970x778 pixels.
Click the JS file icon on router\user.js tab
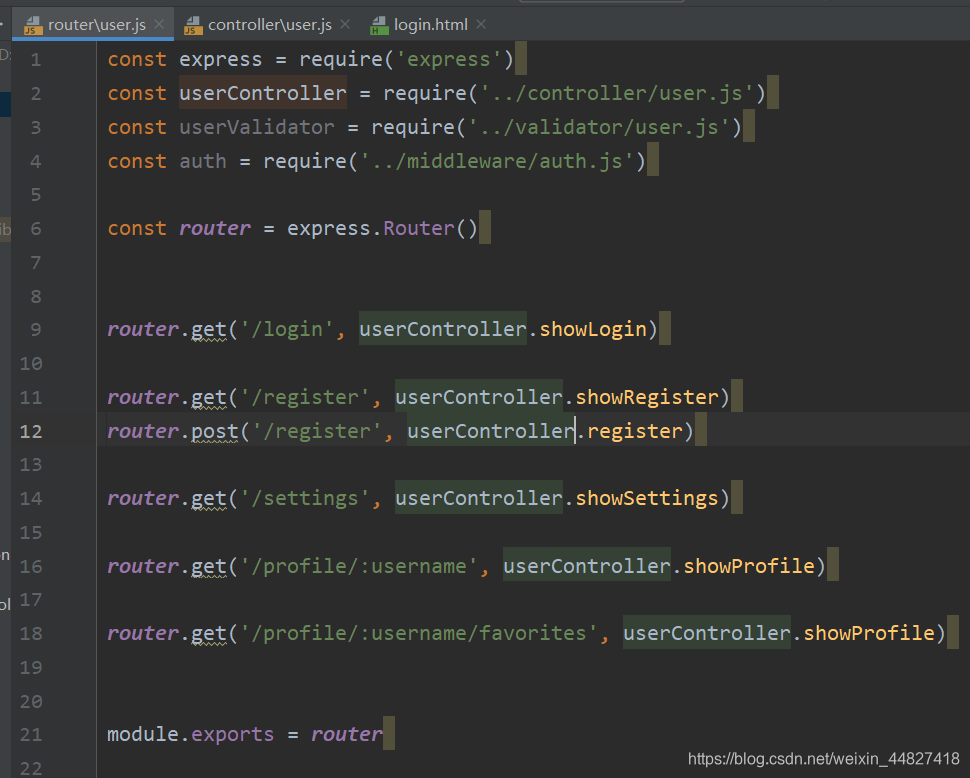pyautogui.click(x=33, y=25)
